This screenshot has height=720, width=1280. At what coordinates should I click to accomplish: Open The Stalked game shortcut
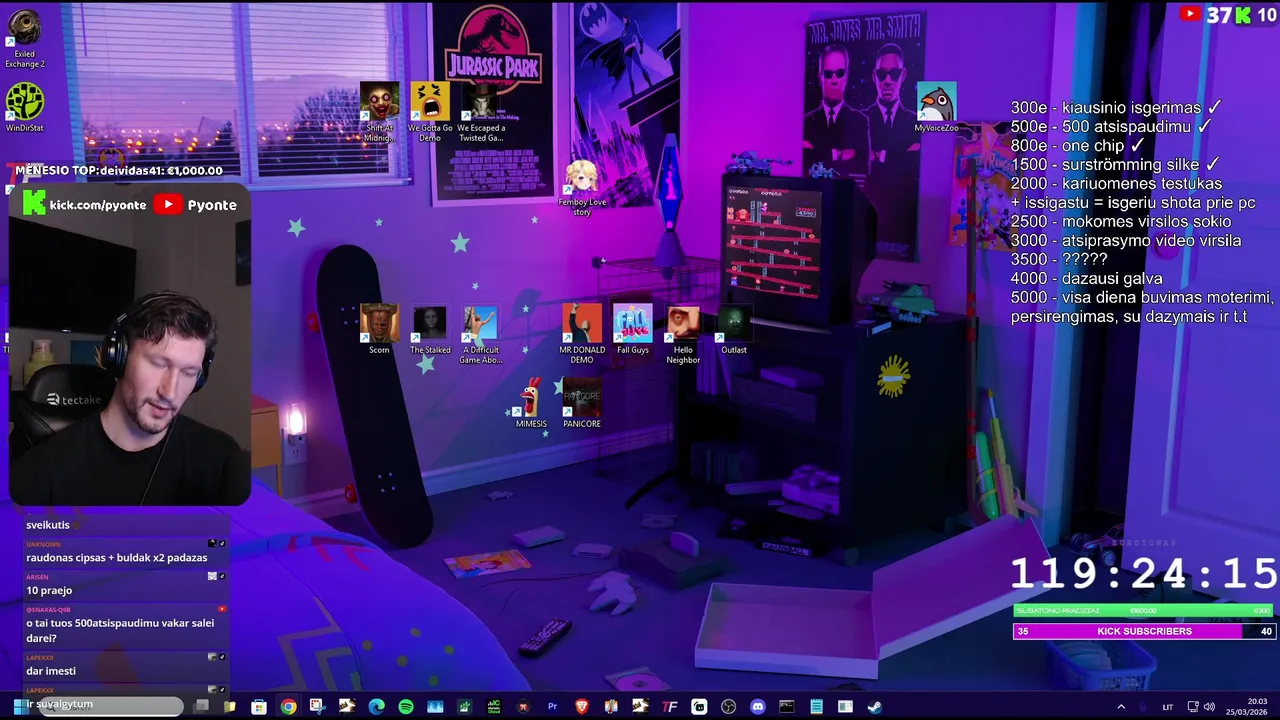point(430,329)
